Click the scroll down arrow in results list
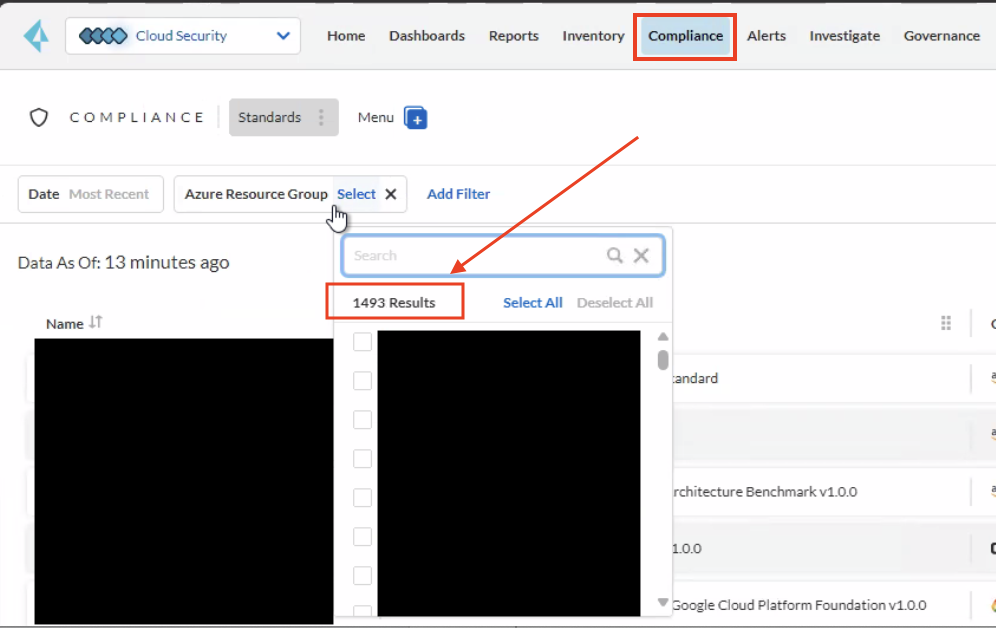Image resolution: width=996 pixels, height=628 pixels. point(662,602)
